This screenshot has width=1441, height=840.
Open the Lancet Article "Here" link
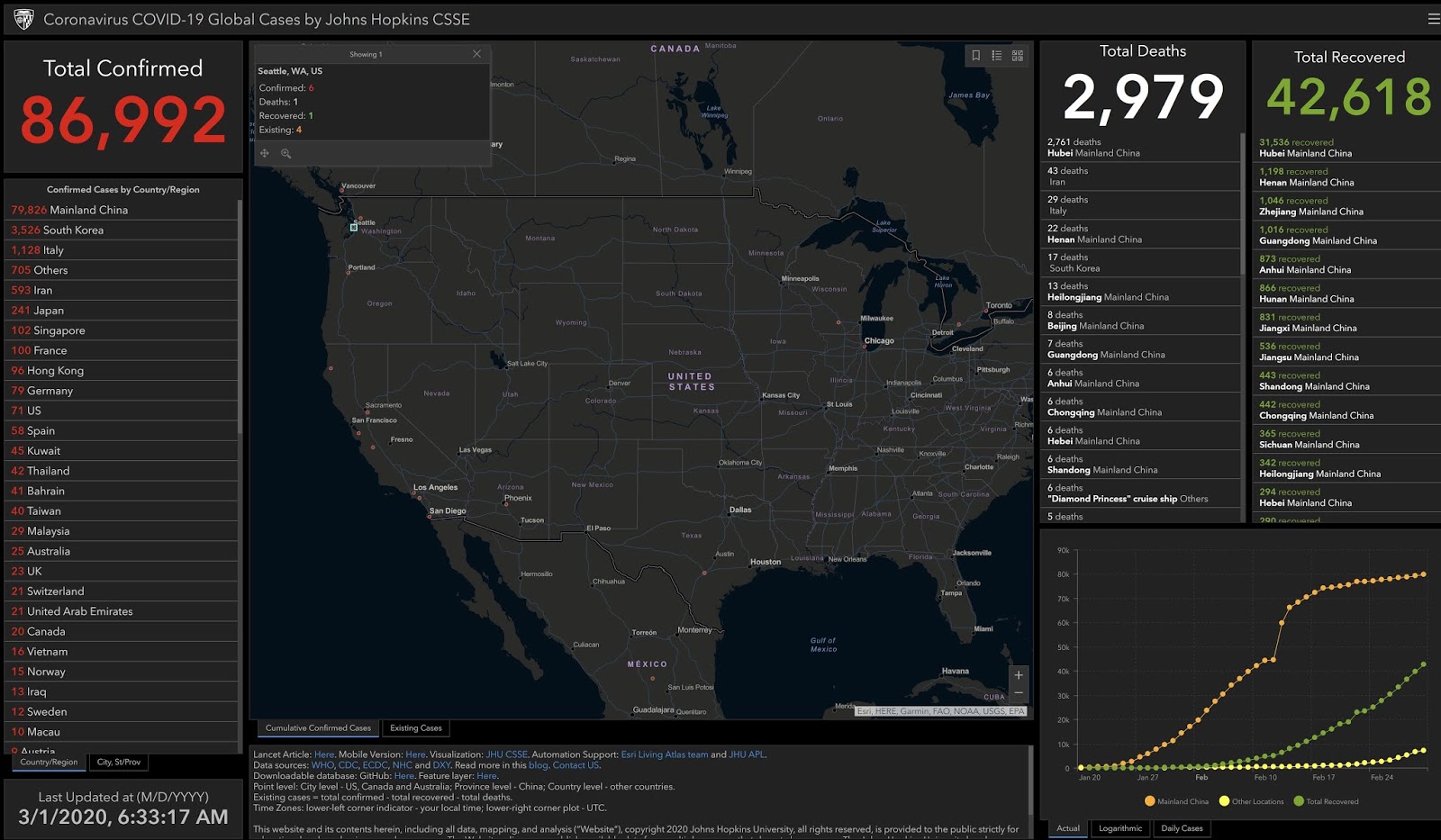324,754
